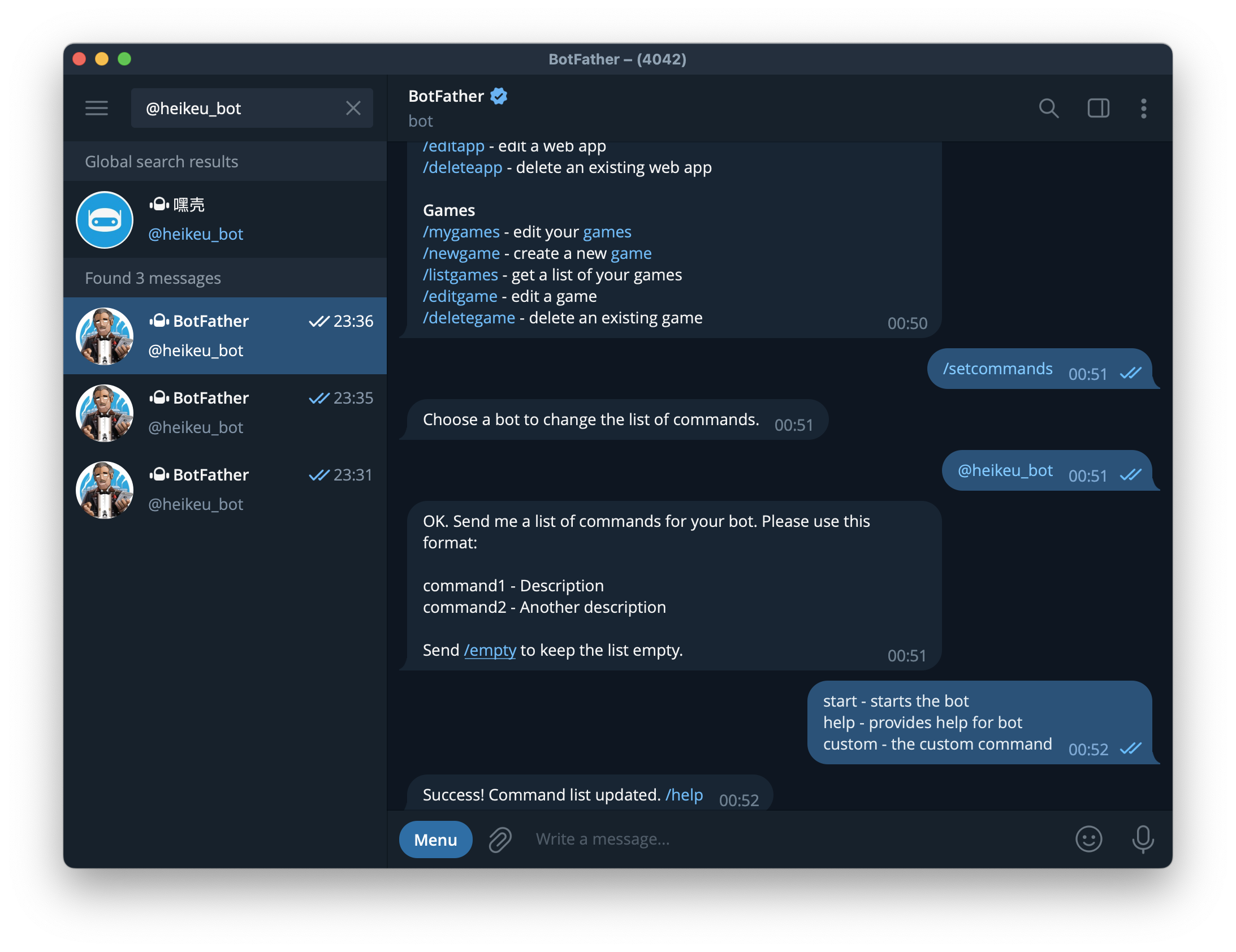Click the 噶壳 bot profile picture

(104, 218)
